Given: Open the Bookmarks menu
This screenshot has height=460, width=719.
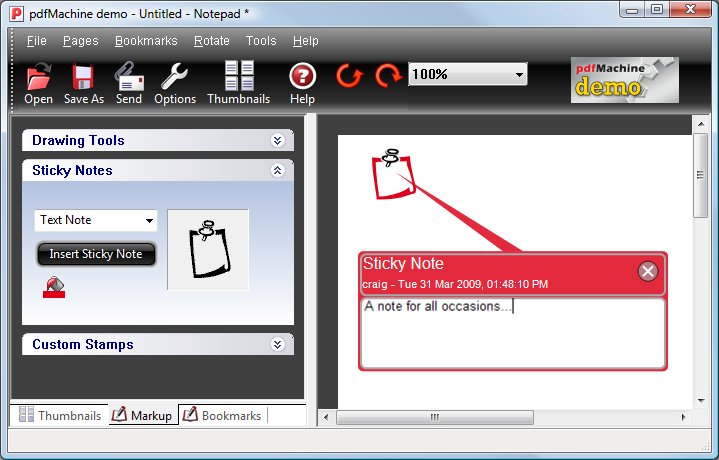Looking at the screenshot, I should (x=146, y=41).
